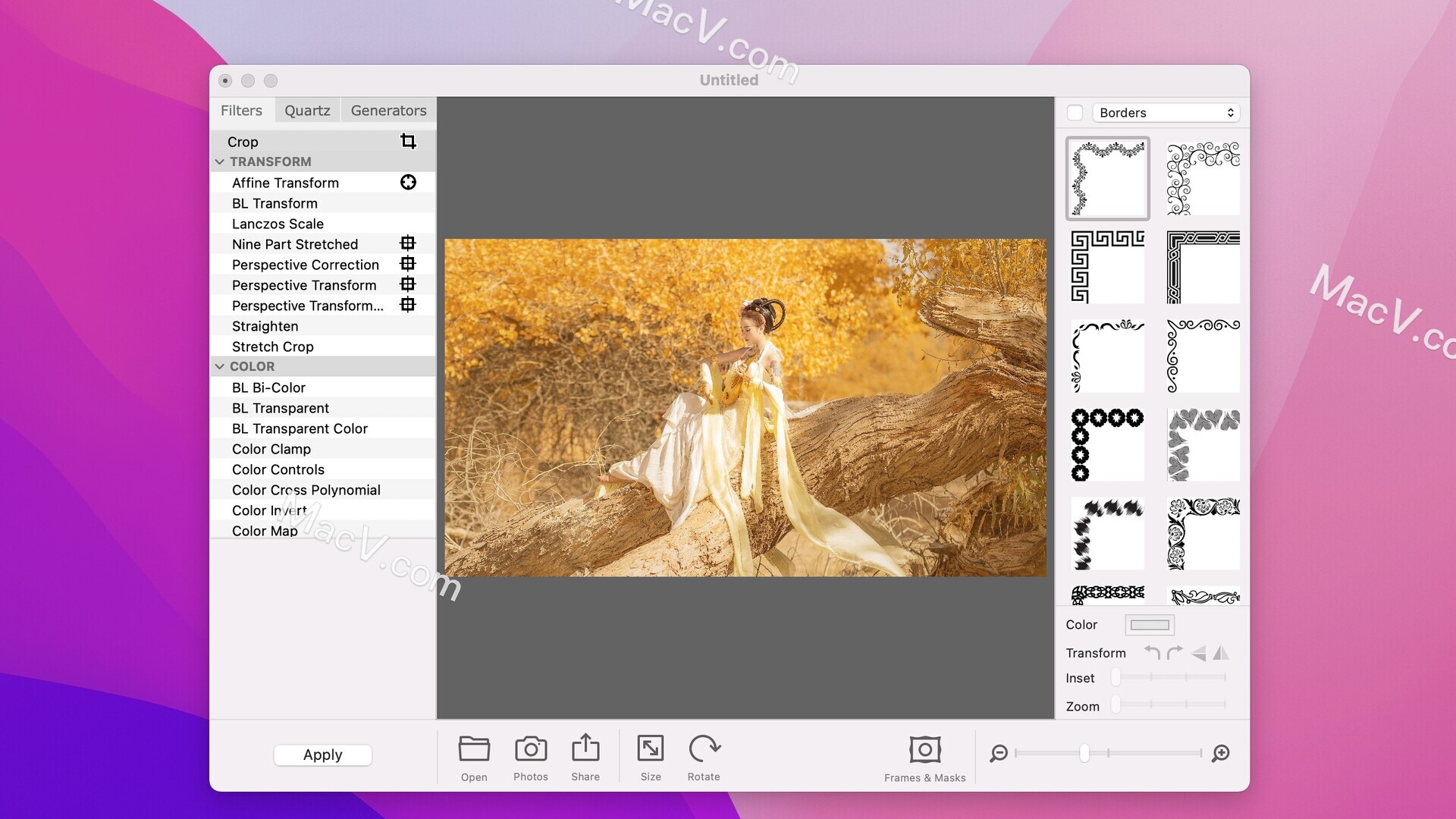The height and width of the screenshot is (819, 1456).
Task: Click the Apply button
Action: tap(323, 755)
